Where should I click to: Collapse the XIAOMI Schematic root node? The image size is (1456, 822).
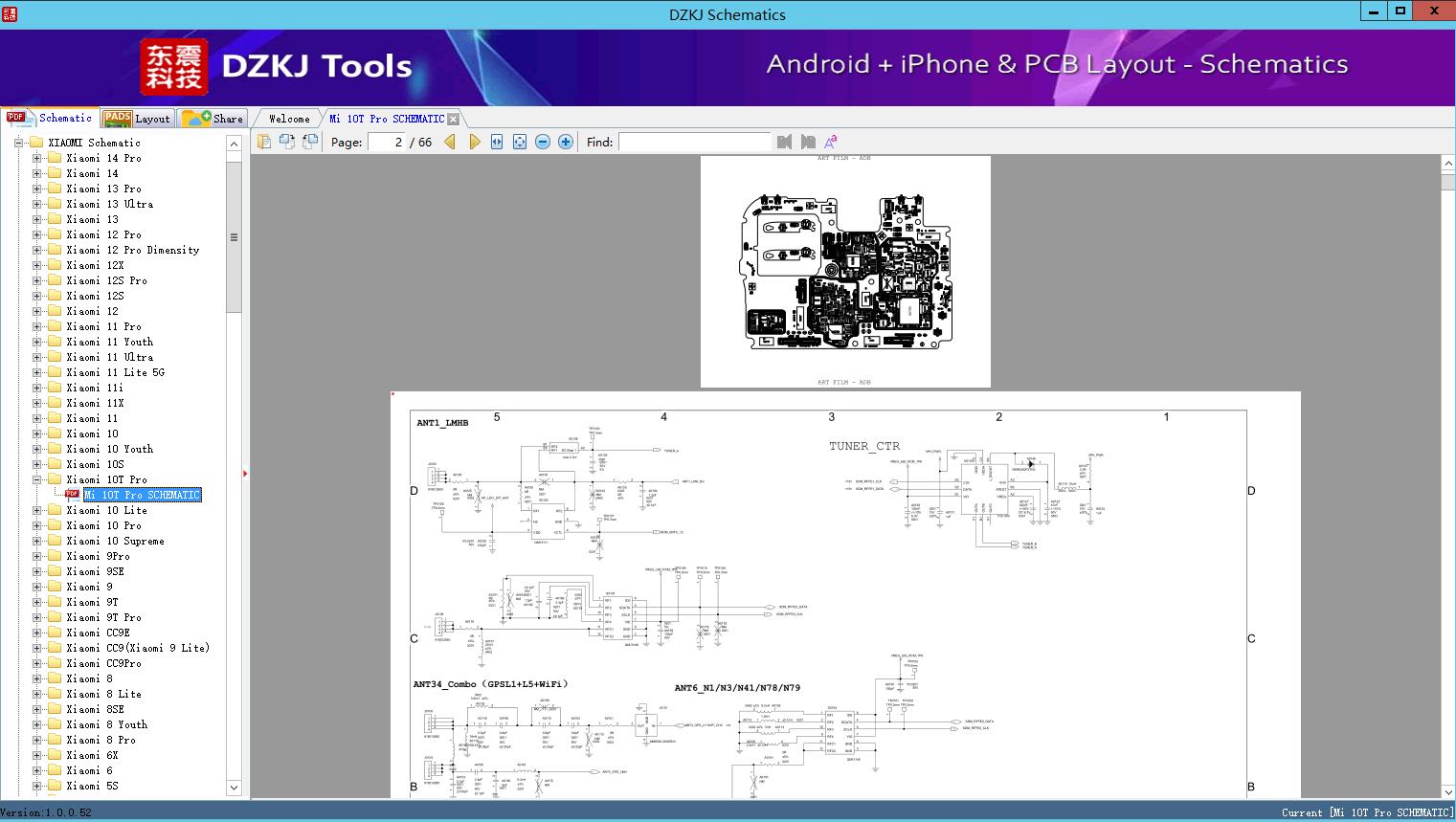tap(18, 143)
